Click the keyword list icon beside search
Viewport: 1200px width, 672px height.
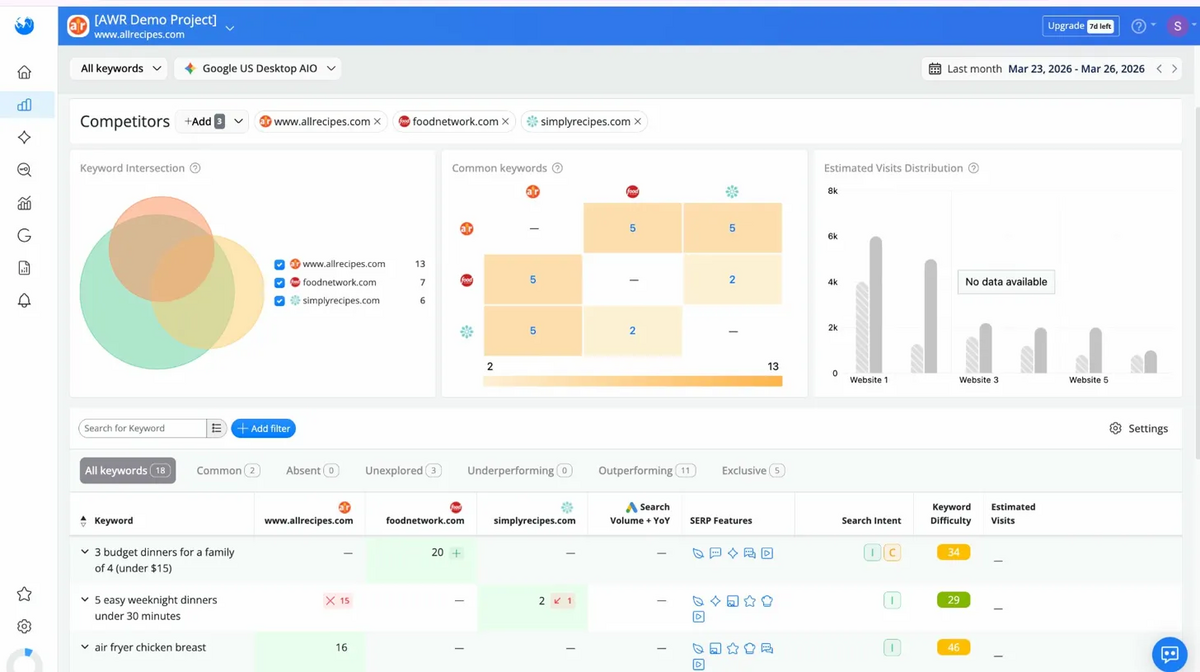click(x=216, y=428)
